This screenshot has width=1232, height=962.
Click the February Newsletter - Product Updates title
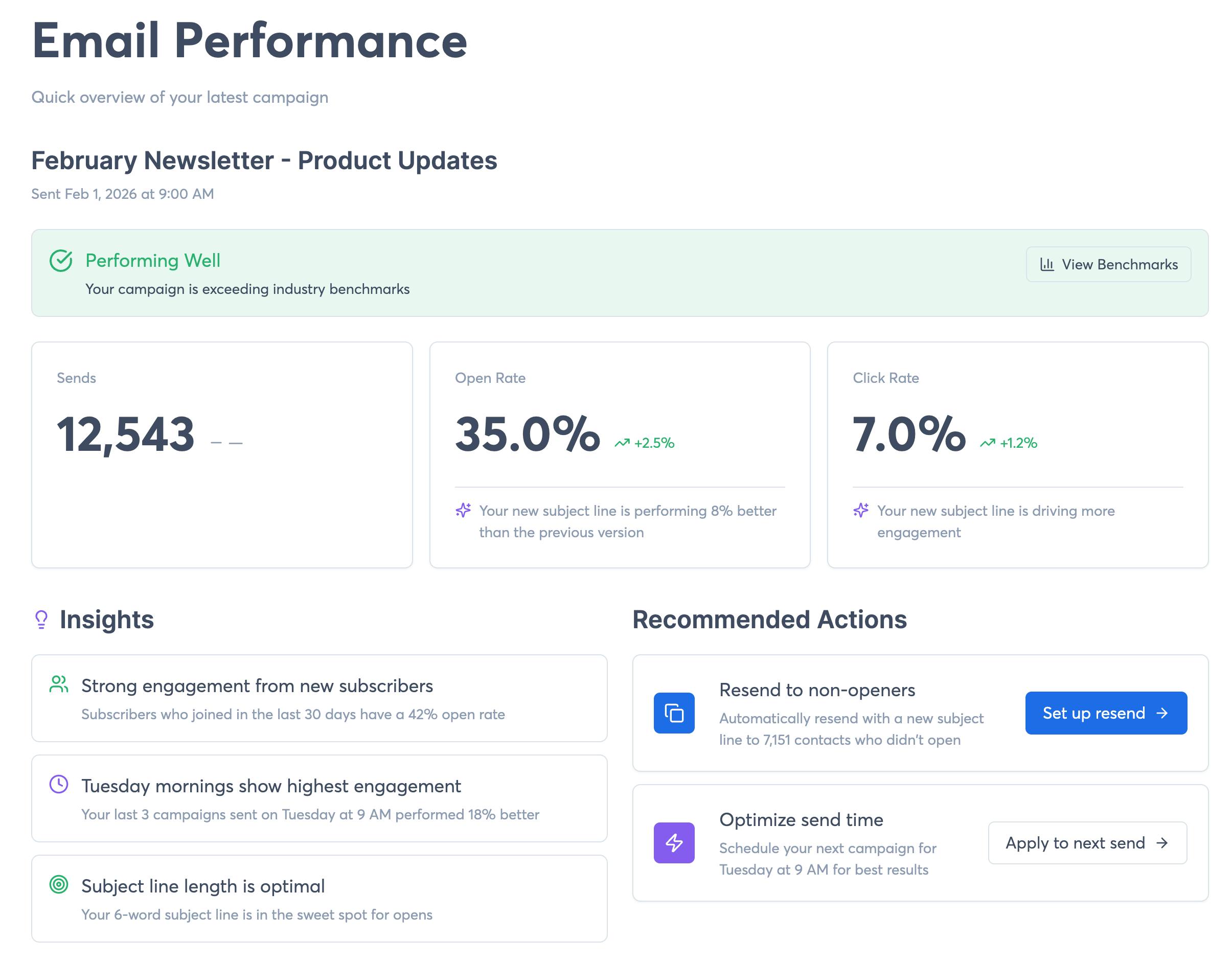264,161
